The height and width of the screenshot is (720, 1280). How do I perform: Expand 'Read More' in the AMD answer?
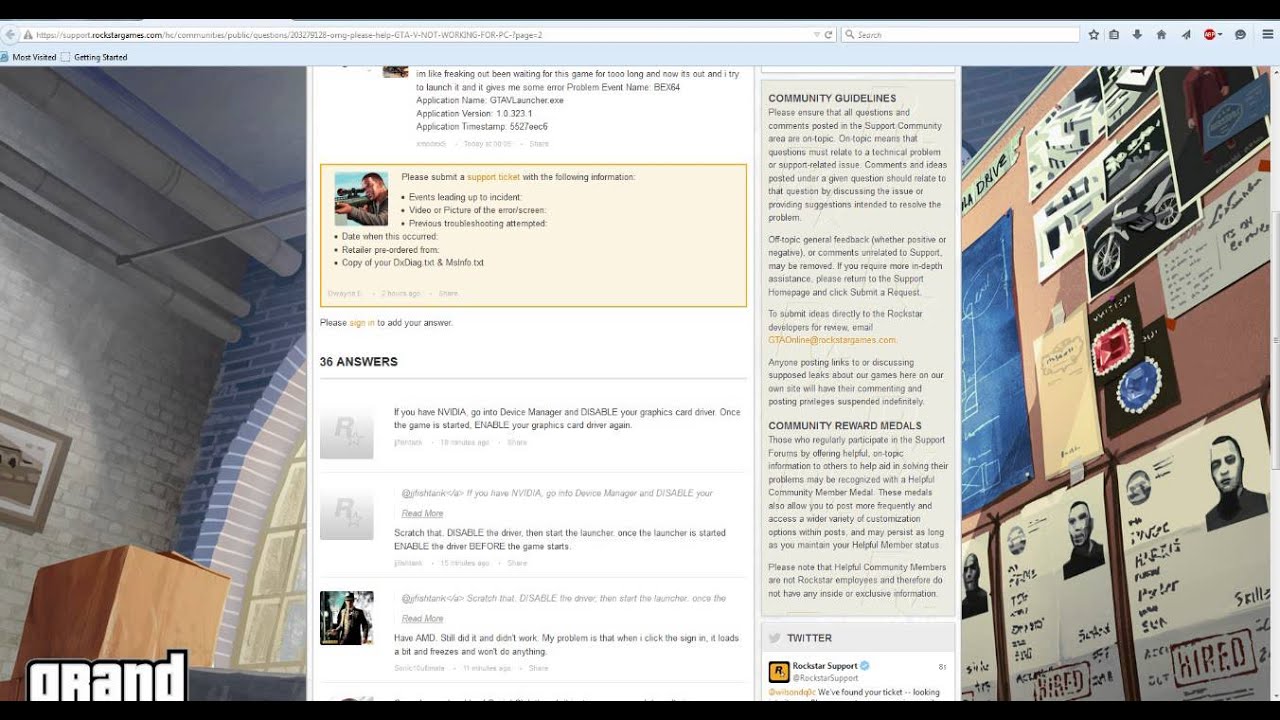(422, 618)
